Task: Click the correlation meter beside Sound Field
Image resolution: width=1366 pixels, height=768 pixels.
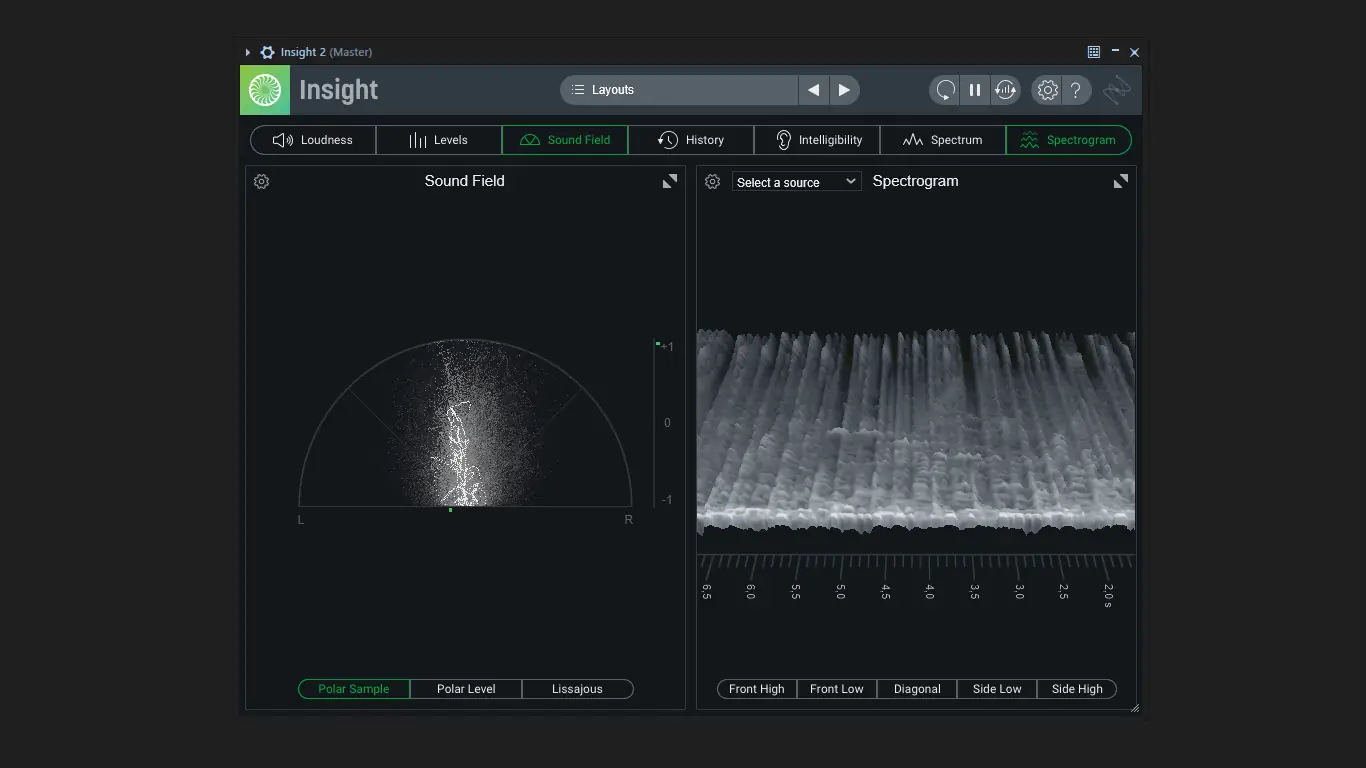Action: pos(656,423)
